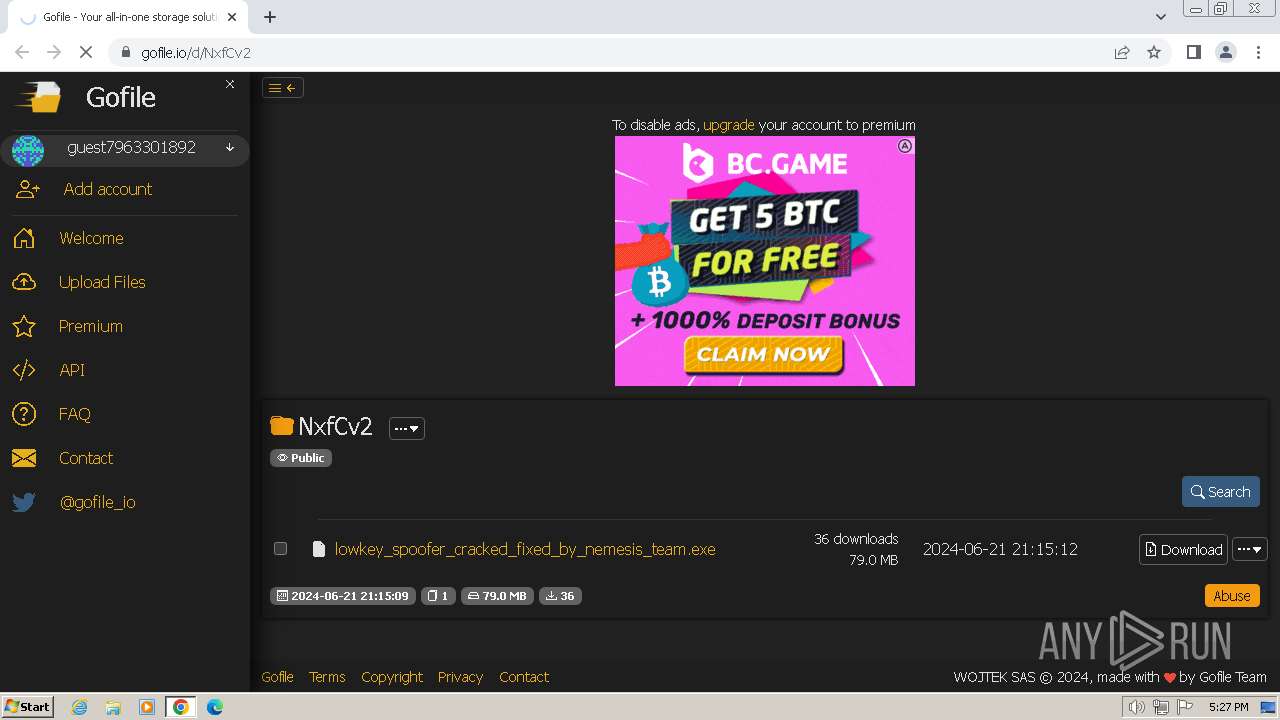Click the Search button

click(x=1221, y=492)
